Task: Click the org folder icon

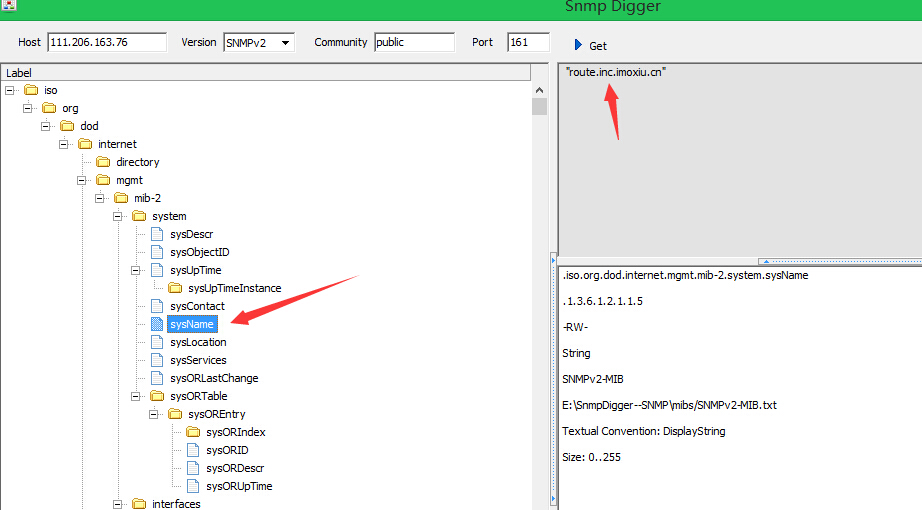Action: pyautogui.click(x=49, y=108)
